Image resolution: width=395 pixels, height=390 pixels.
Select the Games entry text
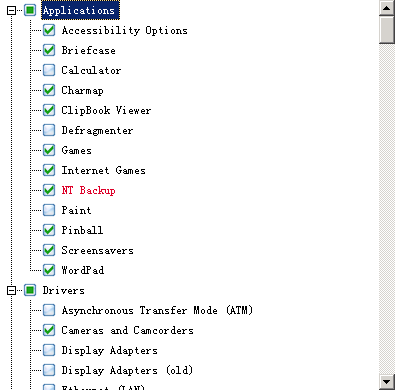(76, 150)
